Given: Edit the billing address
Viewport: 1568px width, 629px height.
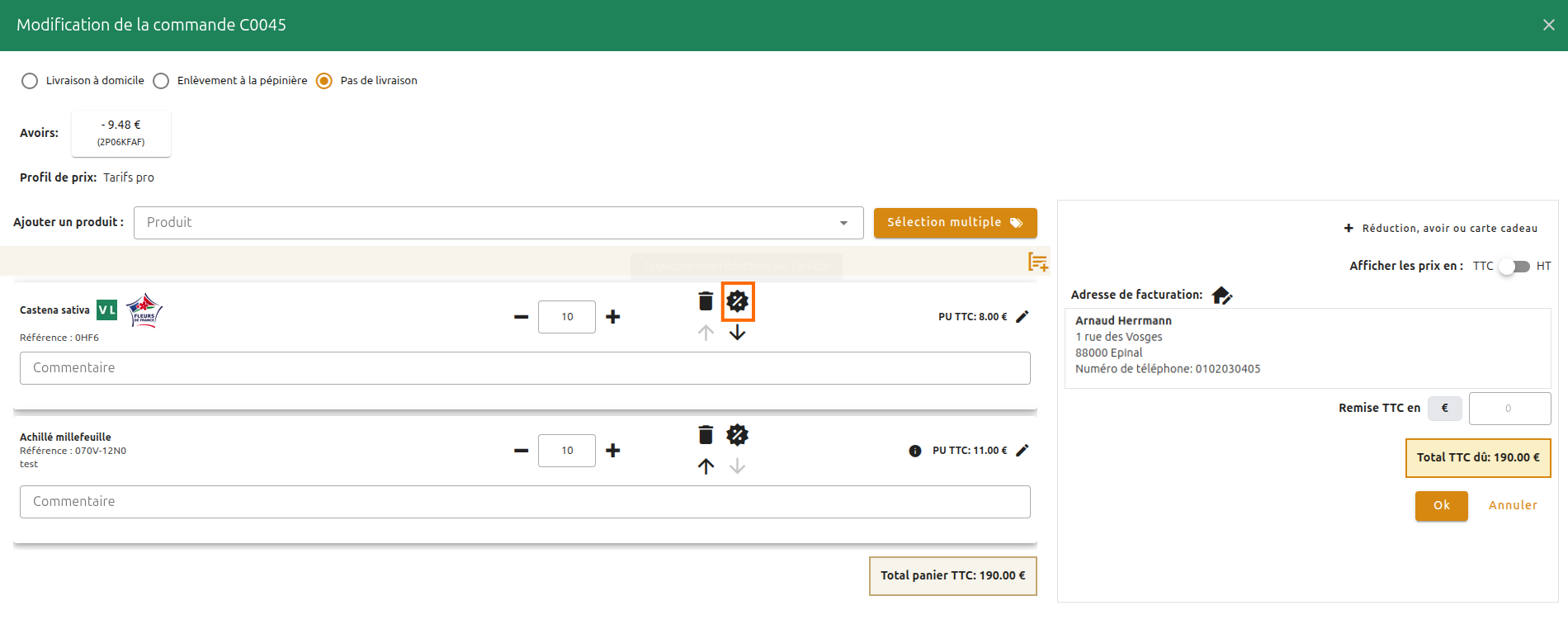Looking at the screenshot, I should click(x=1222, y=296).
